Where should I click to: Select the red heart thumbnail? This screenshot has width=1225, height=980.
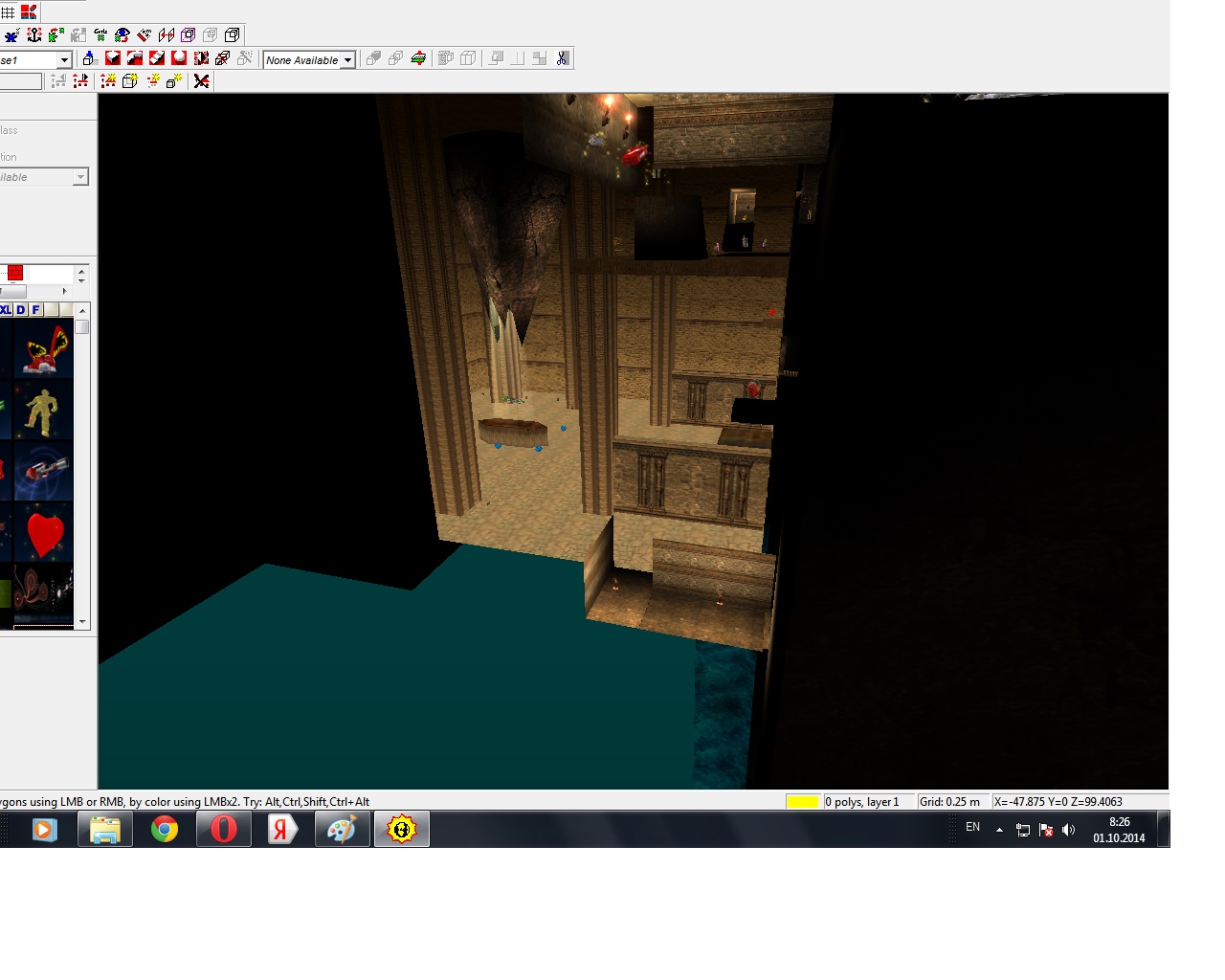click(x=43, y=532)
